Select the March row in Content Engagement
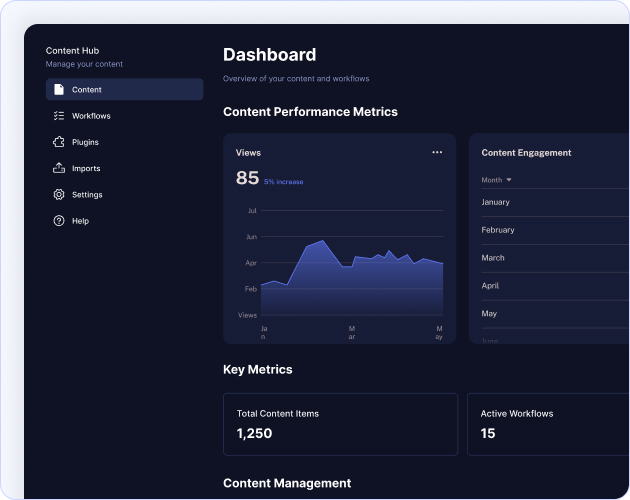 point(555,258)
